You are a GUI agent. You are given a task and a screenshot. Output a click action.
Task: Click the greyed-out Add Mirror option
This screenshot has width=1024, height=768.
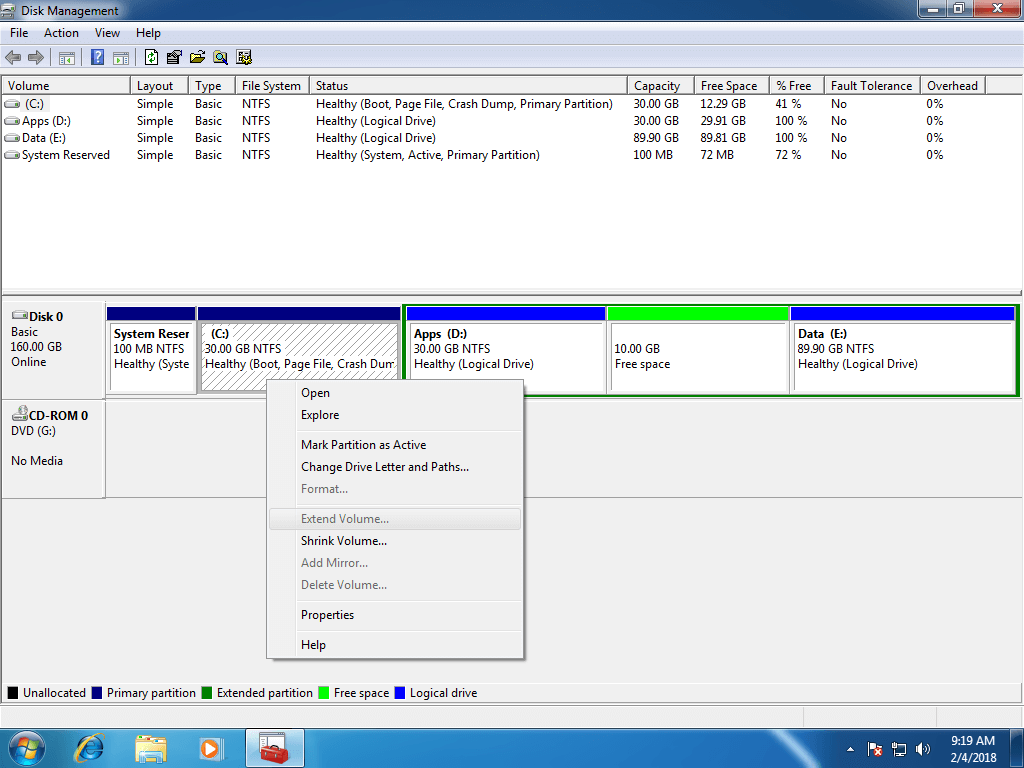[x=395, y=563]
